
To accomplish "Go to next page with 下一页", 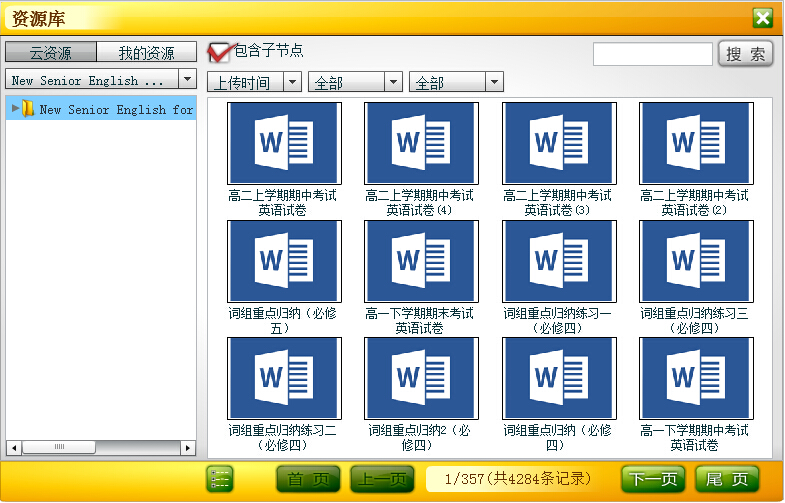I will point(653,479).
